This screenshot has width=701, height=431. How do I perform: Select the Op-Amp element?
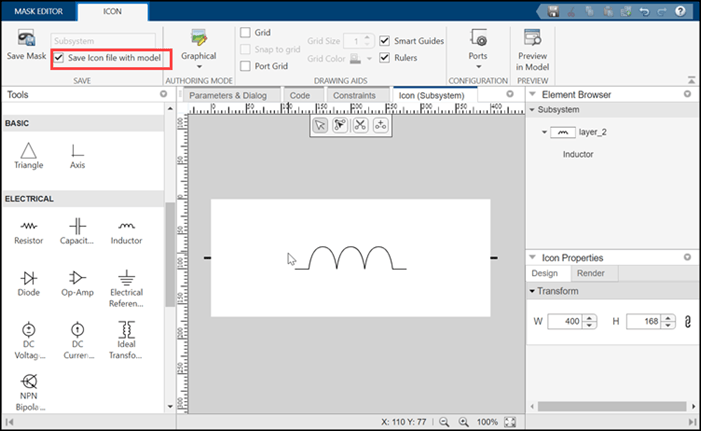coord(77,284)
